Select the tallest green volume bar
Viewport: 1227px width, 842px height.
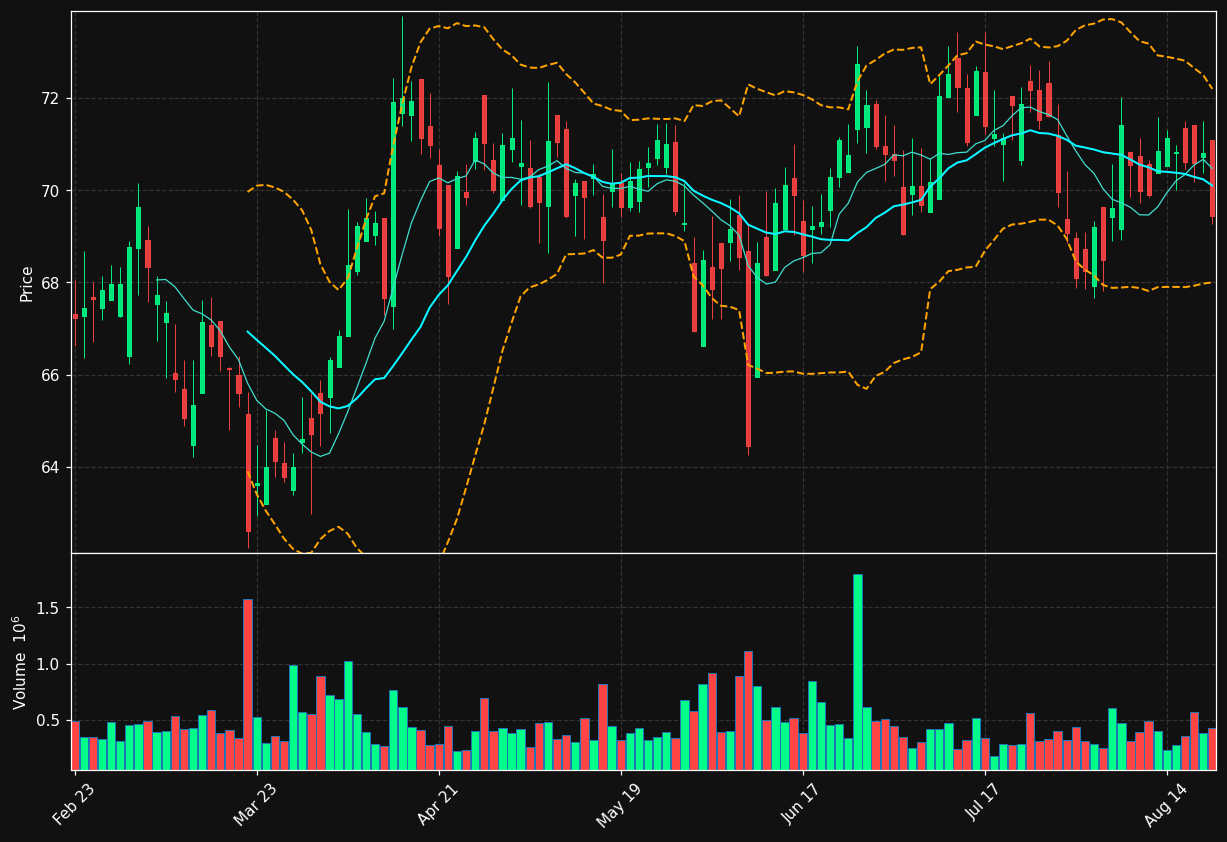pyautogui.click(x=857, y=672)
